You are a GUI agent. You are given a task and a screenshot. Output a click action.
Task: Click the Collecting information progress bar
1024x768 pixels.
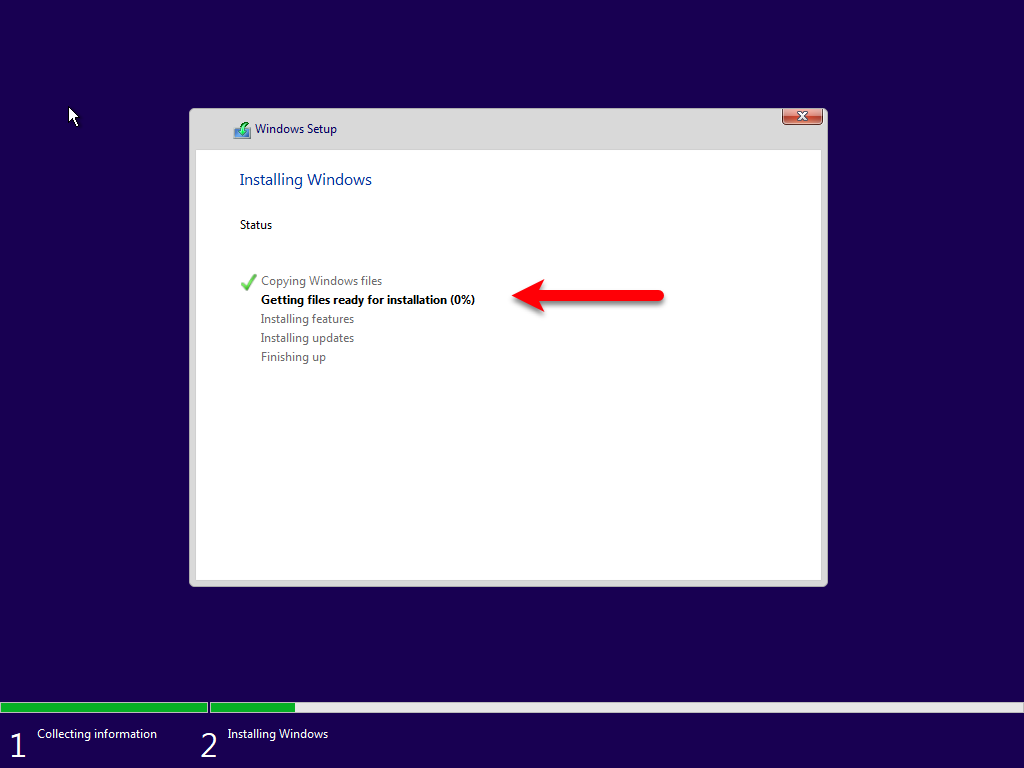[x=104, y=707]
